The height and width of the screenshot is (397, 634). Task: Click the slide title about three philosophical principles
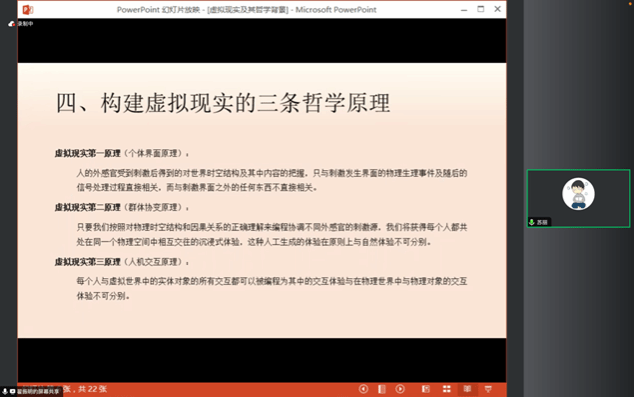click(x=223, y=103)
